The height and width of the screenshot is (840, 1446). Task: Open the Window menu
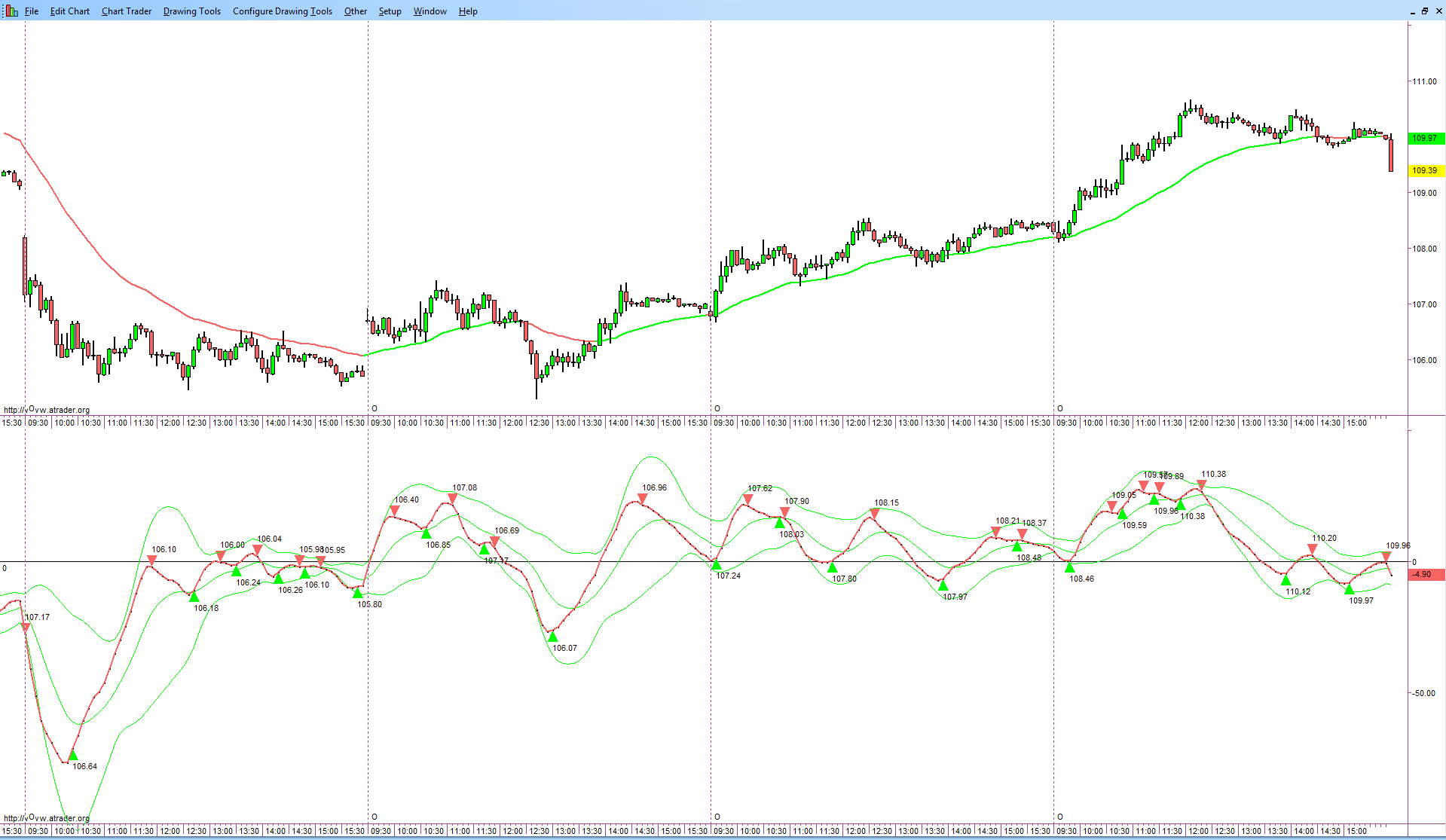(x=430, y=11)
